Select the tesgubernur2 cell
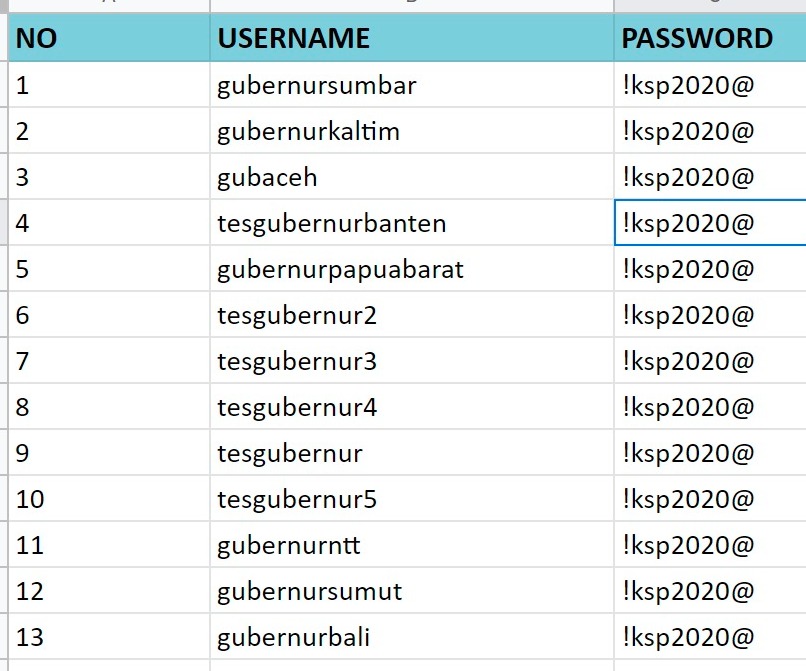Screen dimensions: 806x671 click(412, 315)
